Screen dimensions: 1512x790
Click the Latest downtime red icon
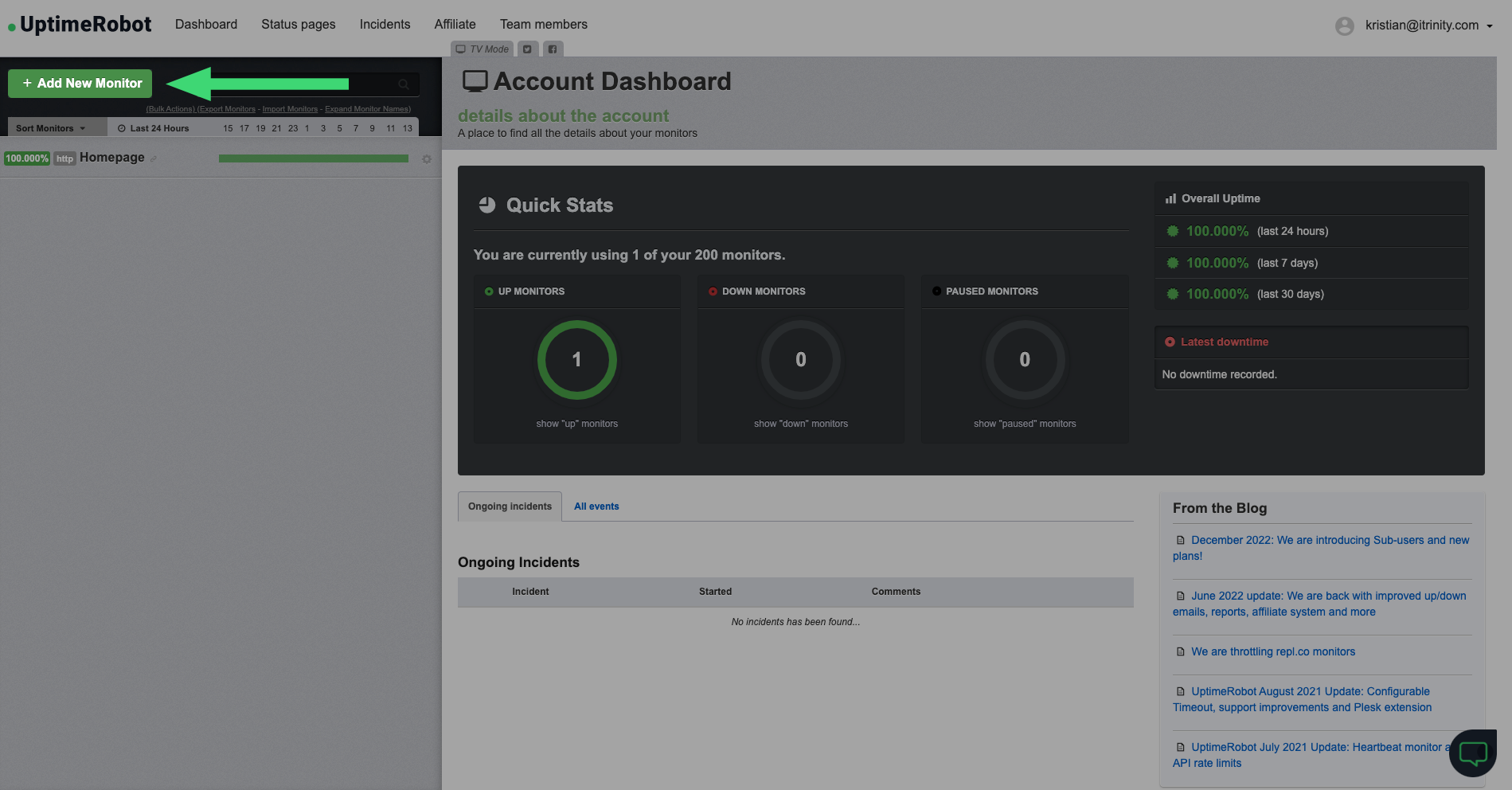point(1170,342)
